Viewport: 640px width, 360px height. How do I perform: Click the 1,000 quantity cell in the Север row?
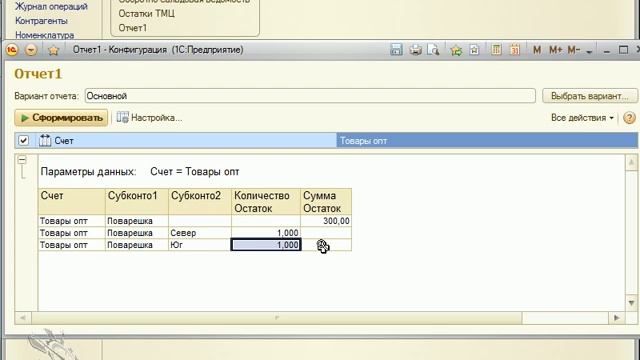click(x=266, y=233)
